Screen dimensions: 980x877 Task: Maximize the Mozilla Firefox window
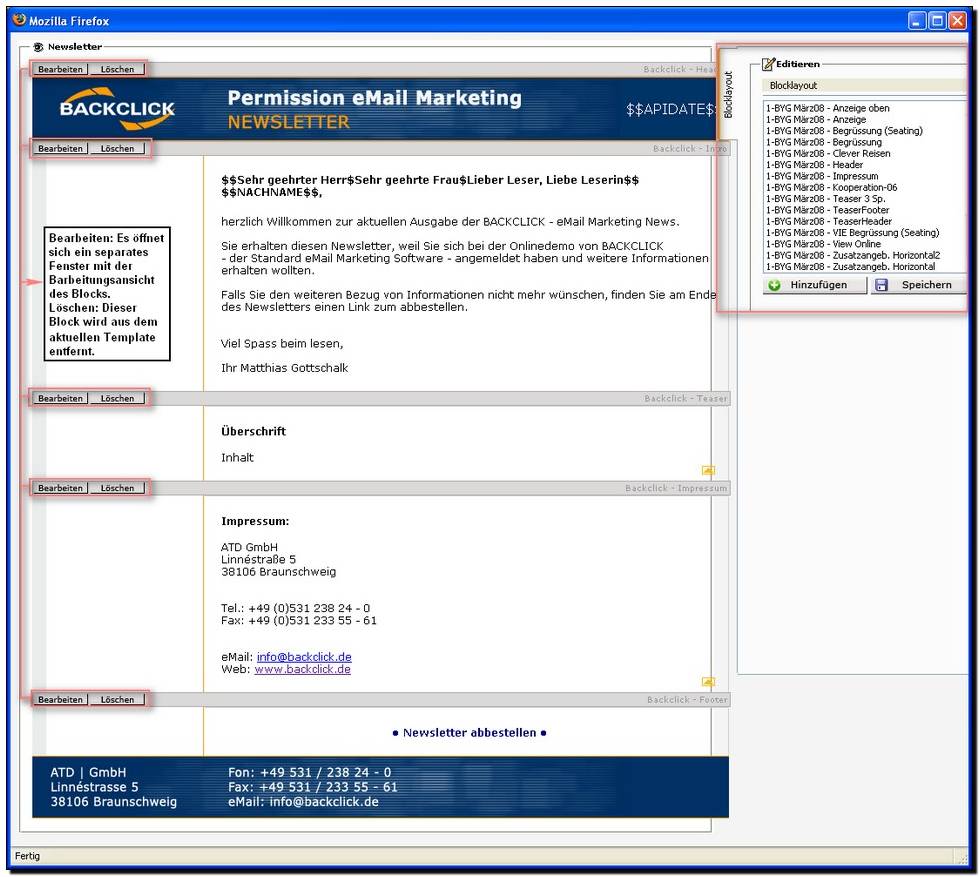[x=938, y=21]
